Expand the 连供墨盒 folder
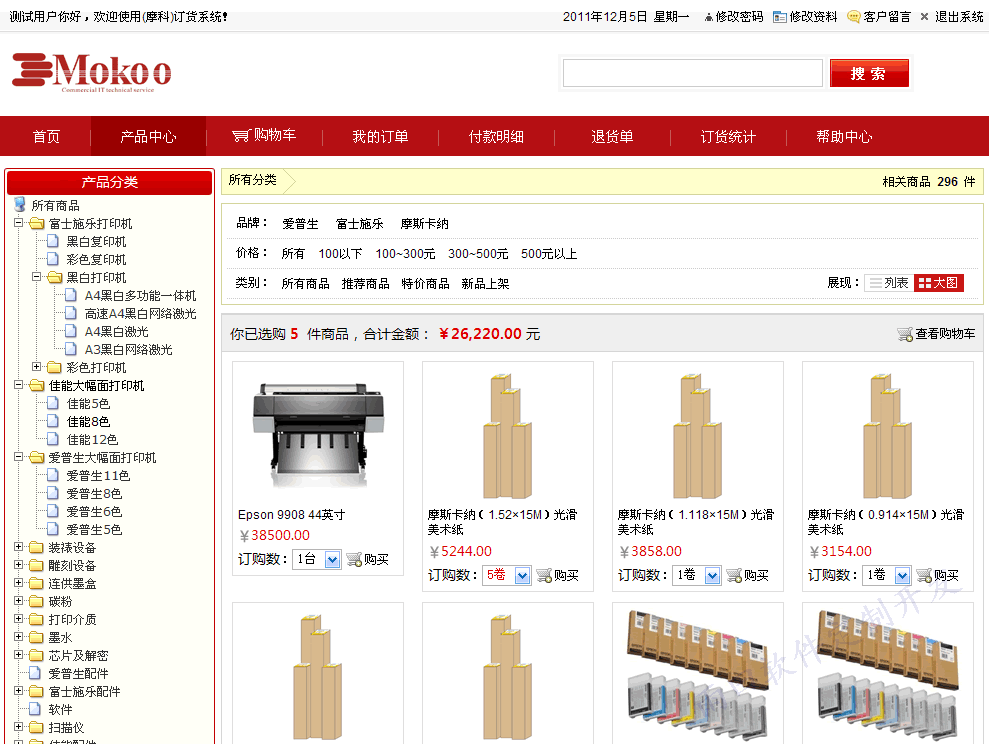The image size is (989, 744). 18,583
